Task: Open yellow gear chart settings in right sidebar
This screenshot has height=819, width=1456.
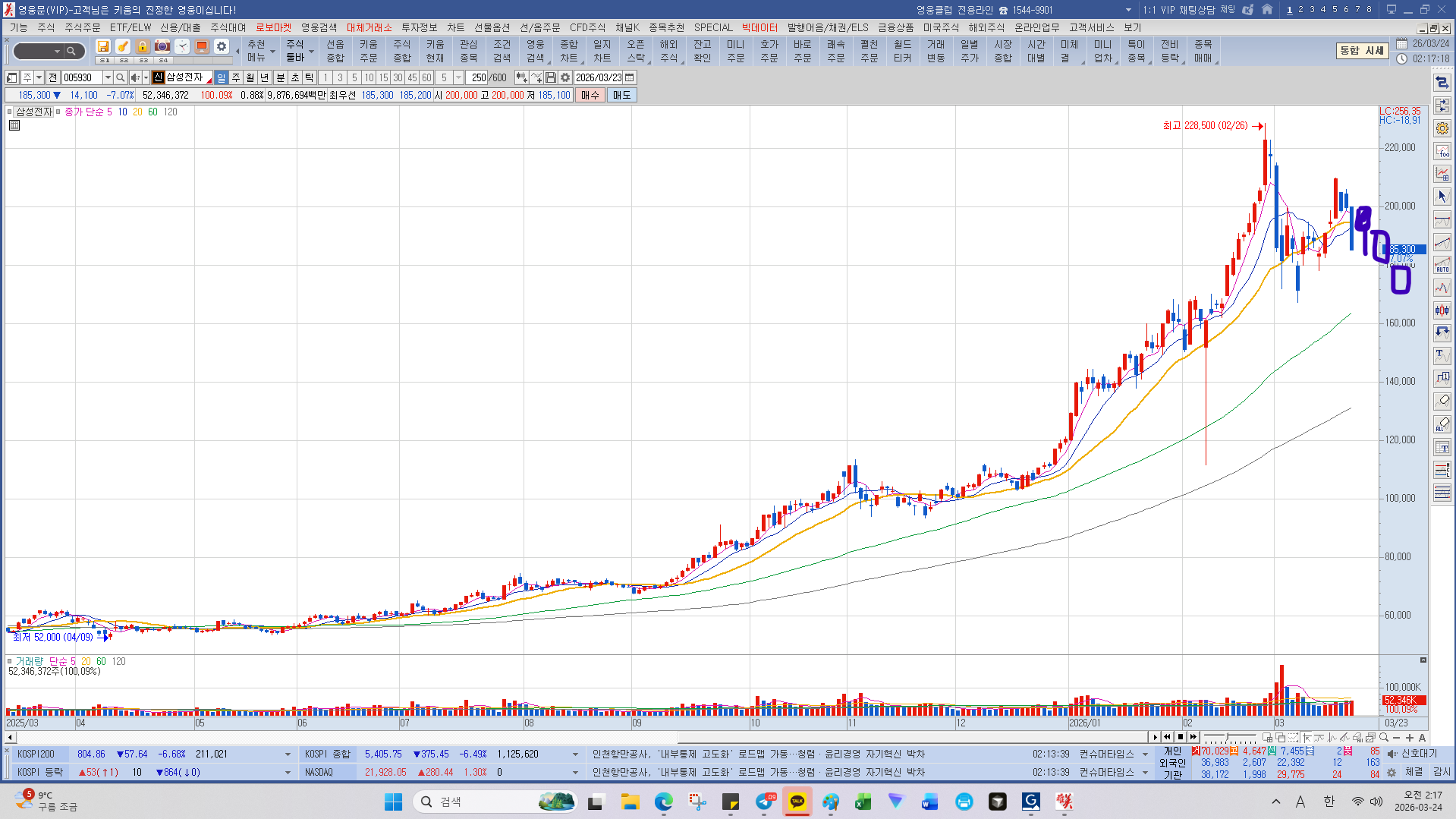Action: [1442, 128]
